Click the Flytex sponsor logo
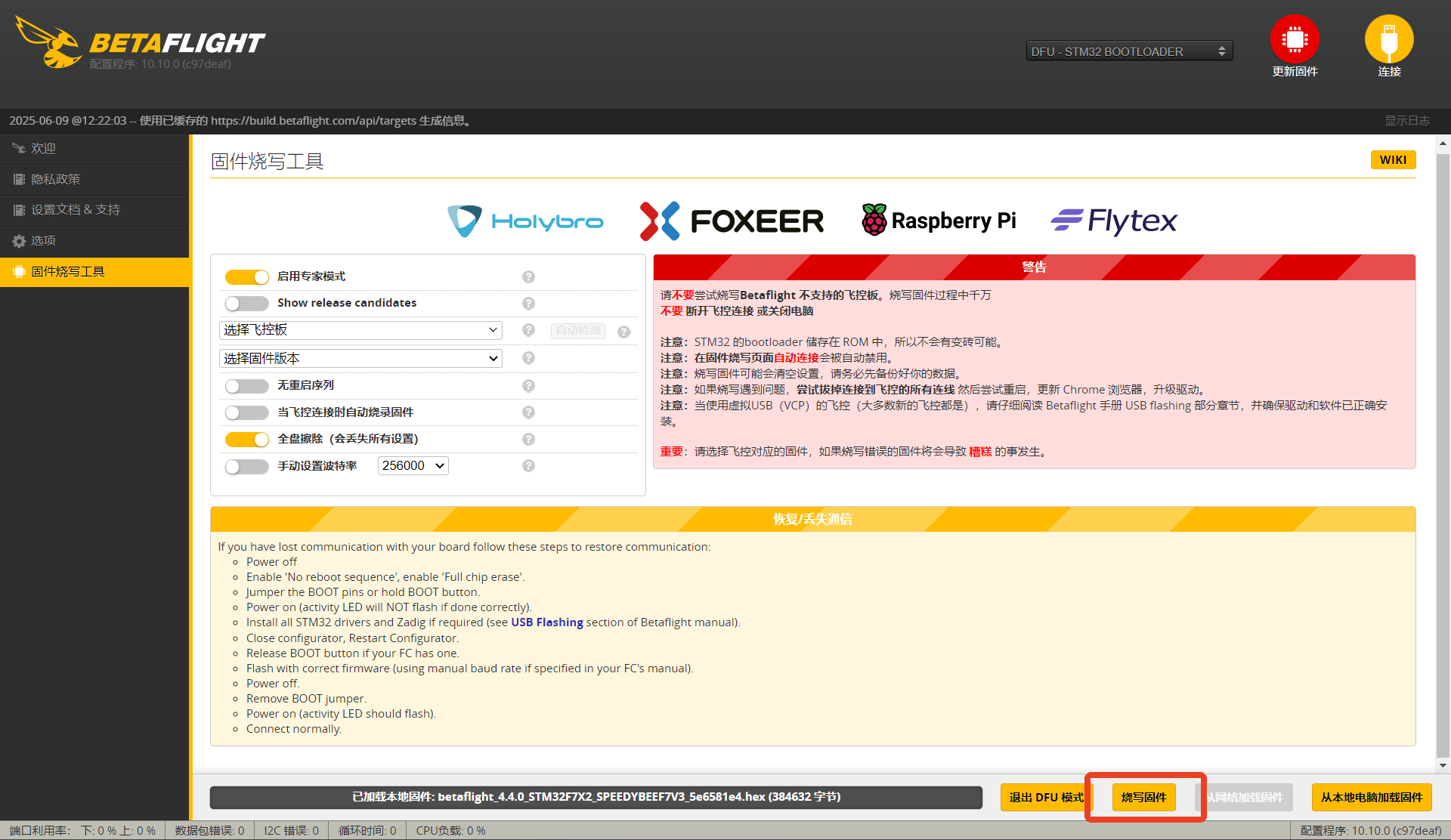 point(1114,221)
